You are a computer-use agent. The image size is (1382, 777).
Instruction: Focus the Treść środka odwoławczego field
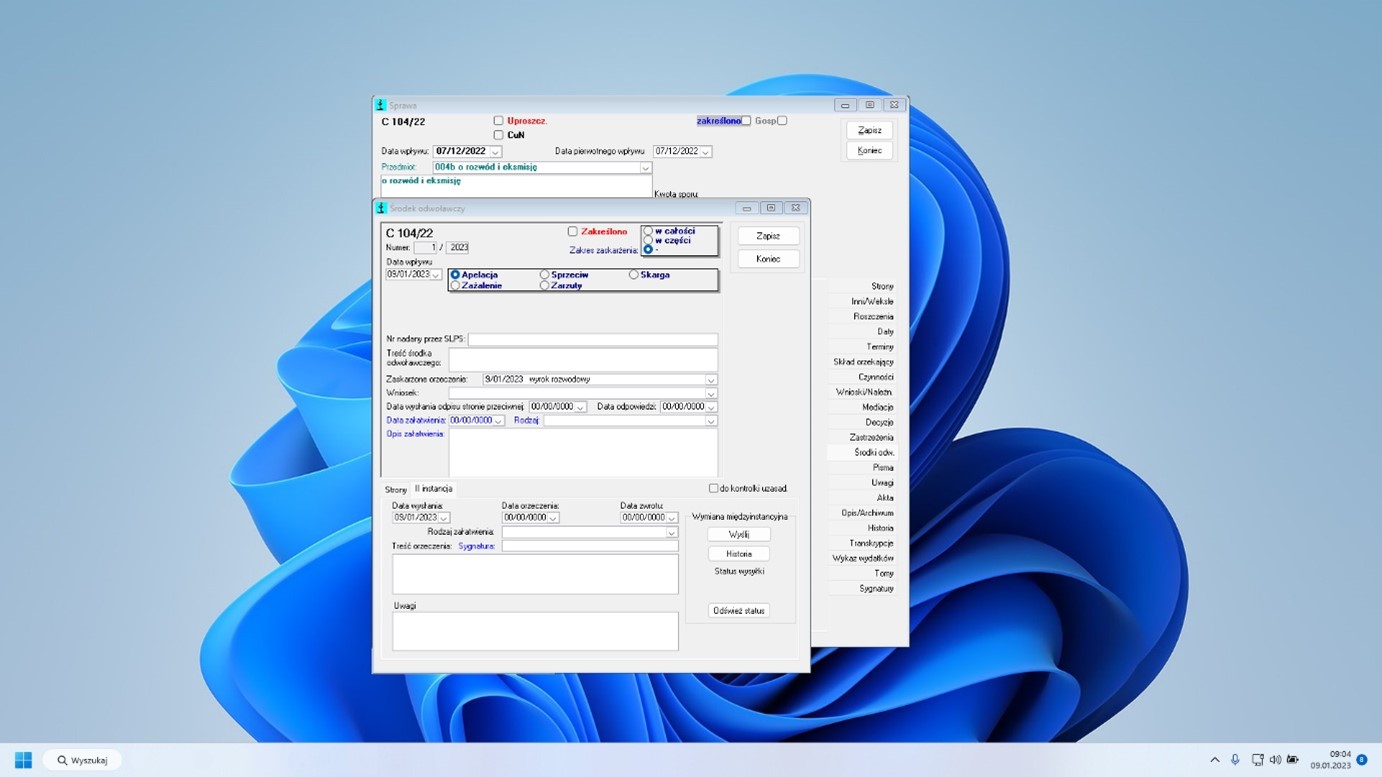[x=583, y=360]
